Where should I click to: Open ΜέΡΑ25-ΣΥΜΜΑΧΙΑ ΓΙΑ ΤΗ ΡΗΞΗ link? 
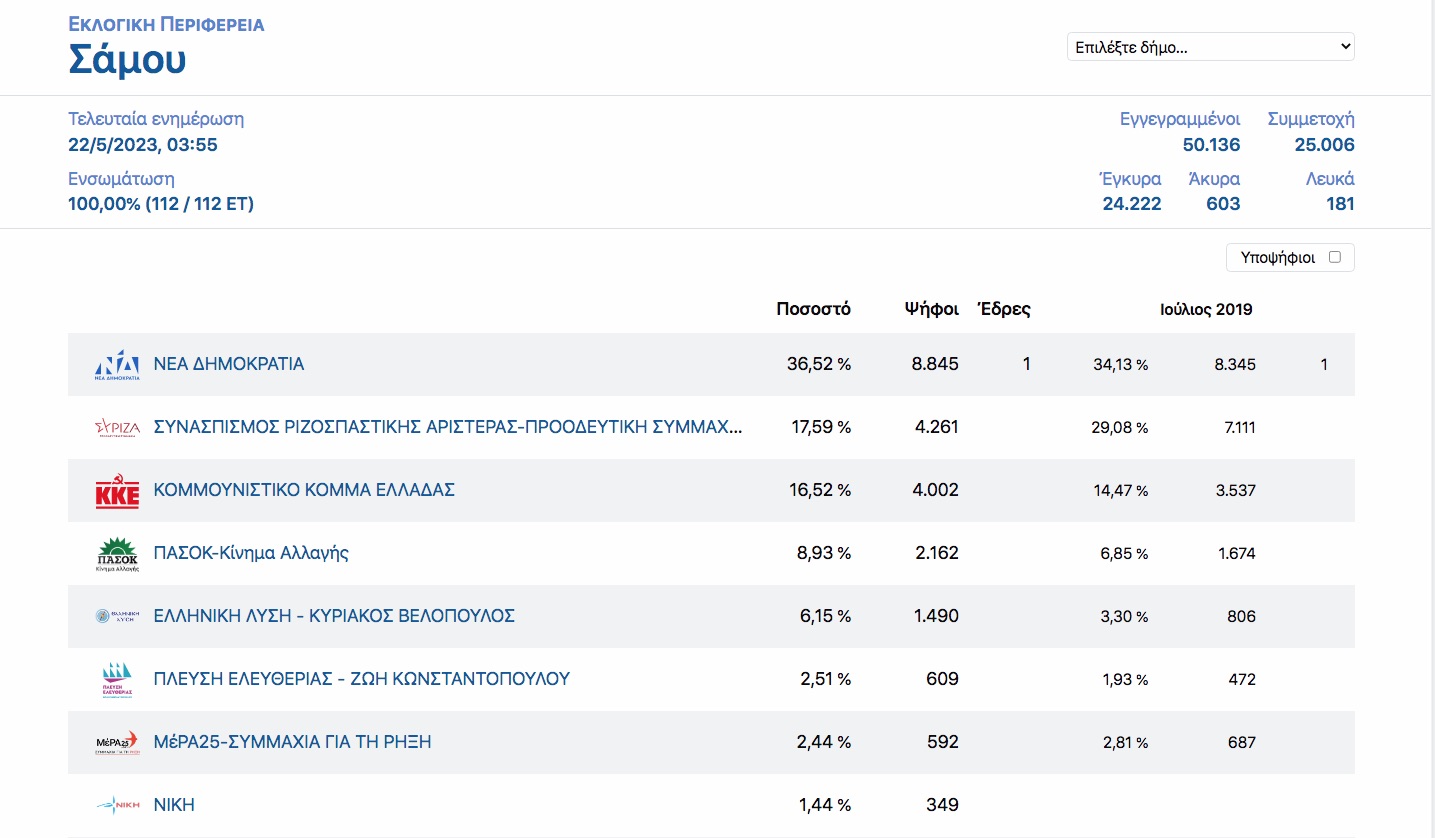click(292, 742)
